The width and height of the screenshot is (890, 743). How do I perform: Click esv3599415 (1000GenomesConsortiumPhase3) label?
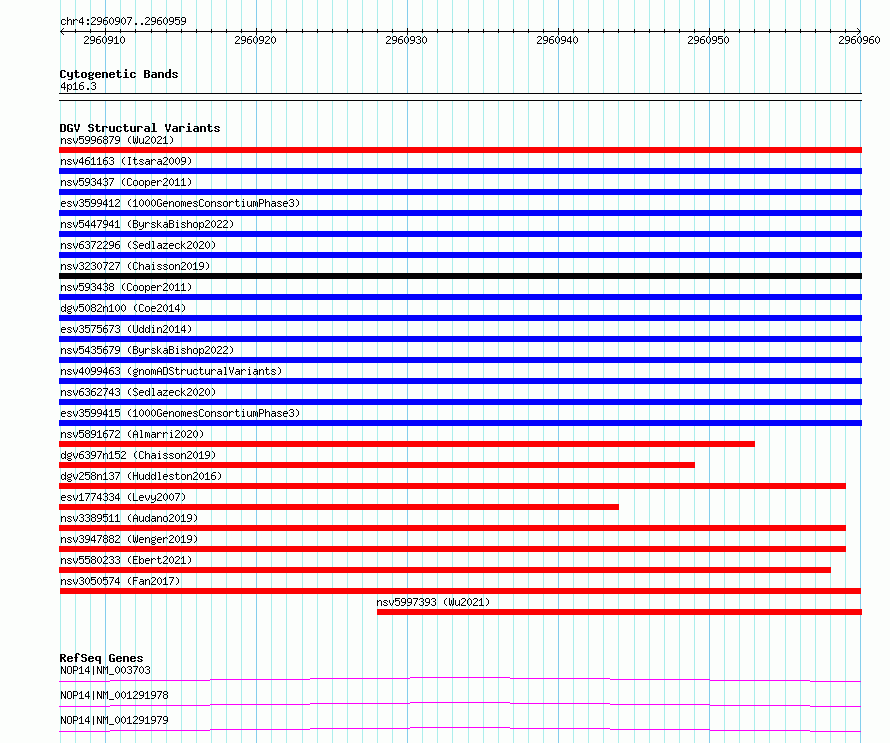tap(180, 413)
